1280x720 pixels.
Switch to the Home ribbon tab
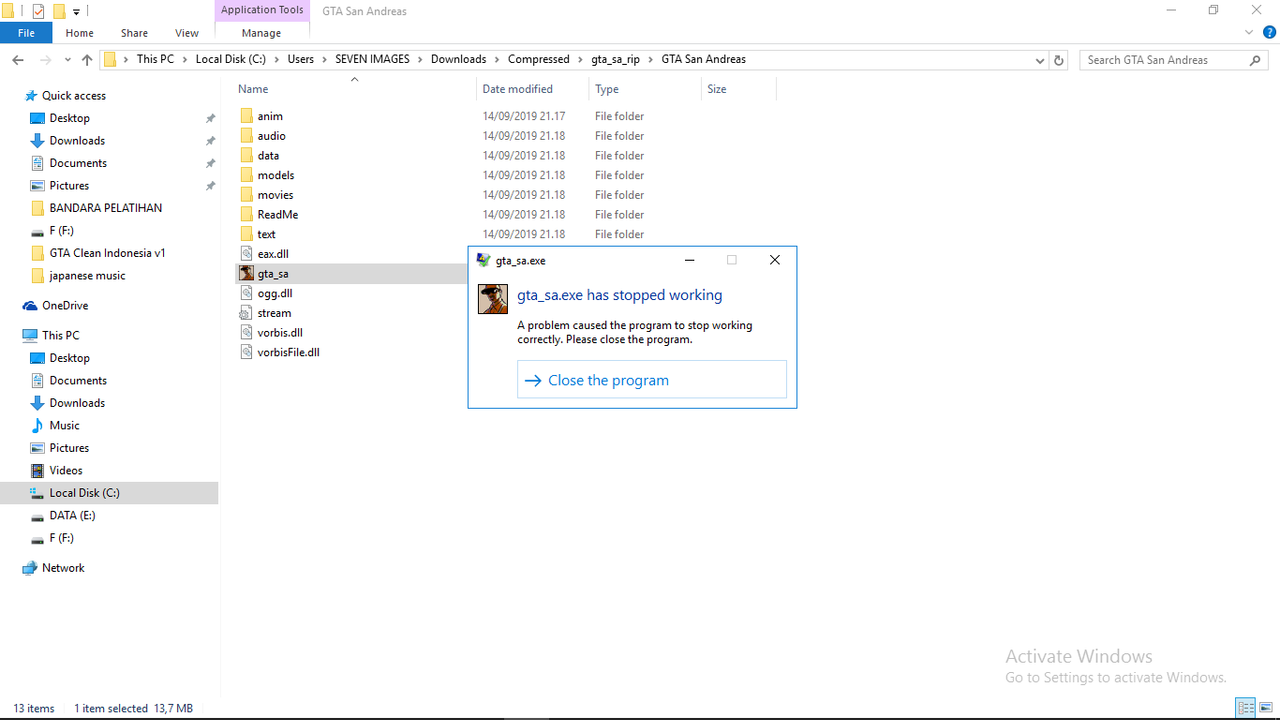coord(79,33)
